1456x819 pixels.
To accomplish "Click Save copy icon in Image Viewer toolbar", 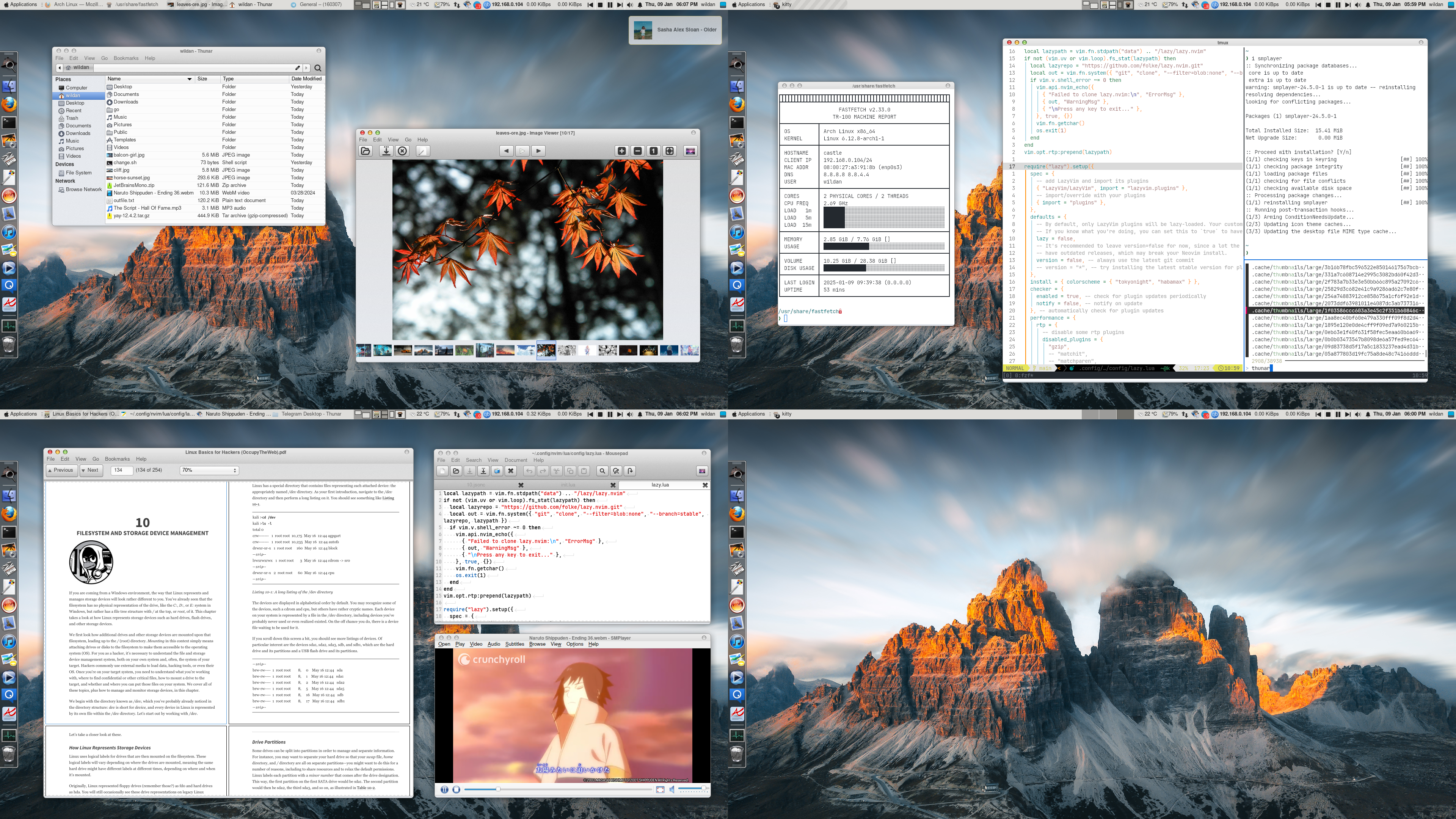I will [386, 151].
